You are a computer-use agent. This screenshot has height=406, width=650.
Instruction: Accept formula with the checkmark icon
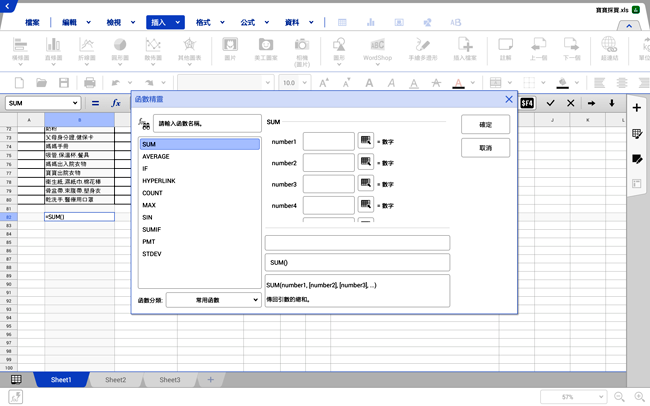pos(550,103)
